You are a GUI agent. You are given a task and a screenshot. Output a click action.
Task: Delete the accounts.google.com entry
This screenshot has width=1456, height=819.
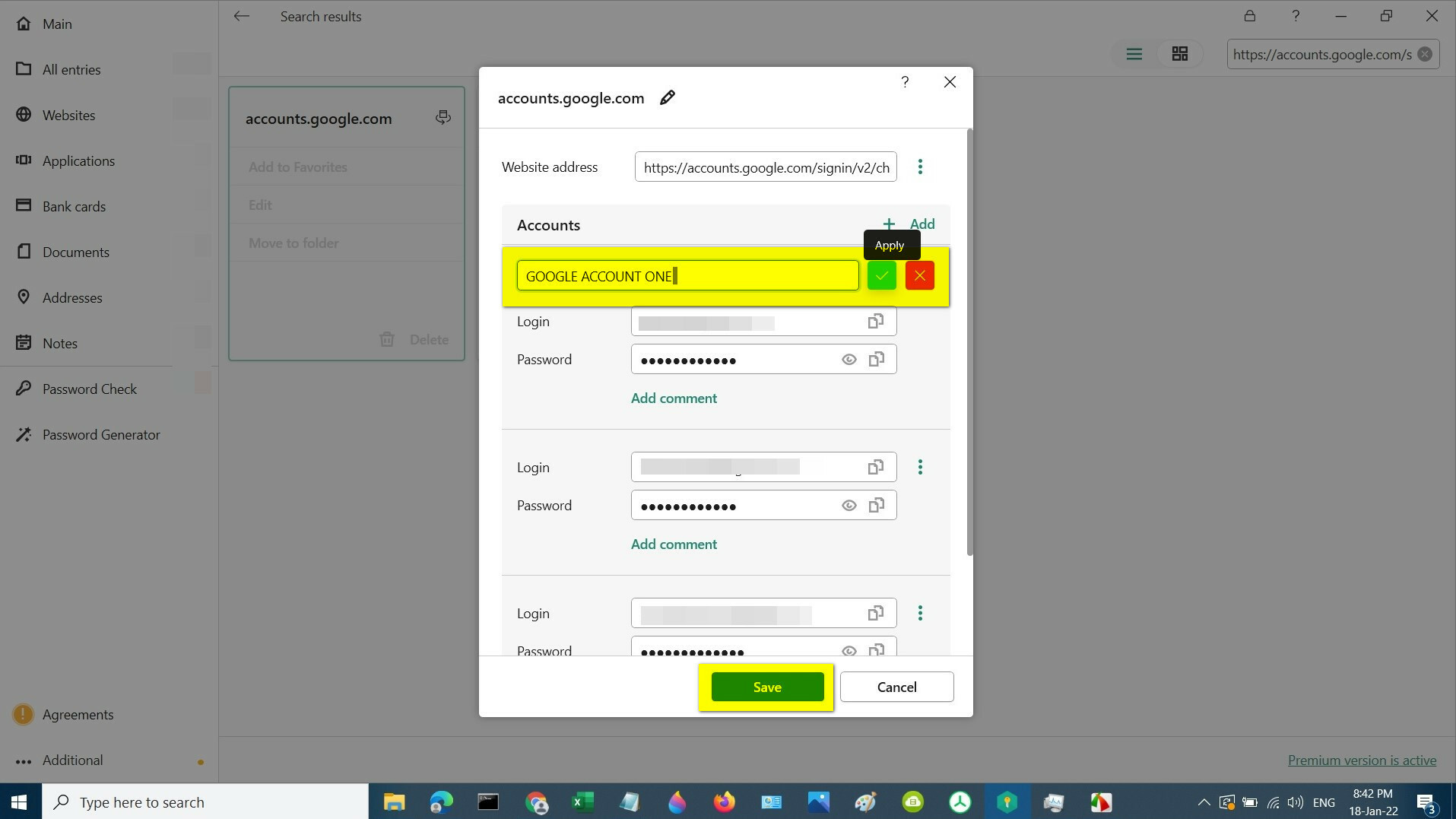coord(414,340)
